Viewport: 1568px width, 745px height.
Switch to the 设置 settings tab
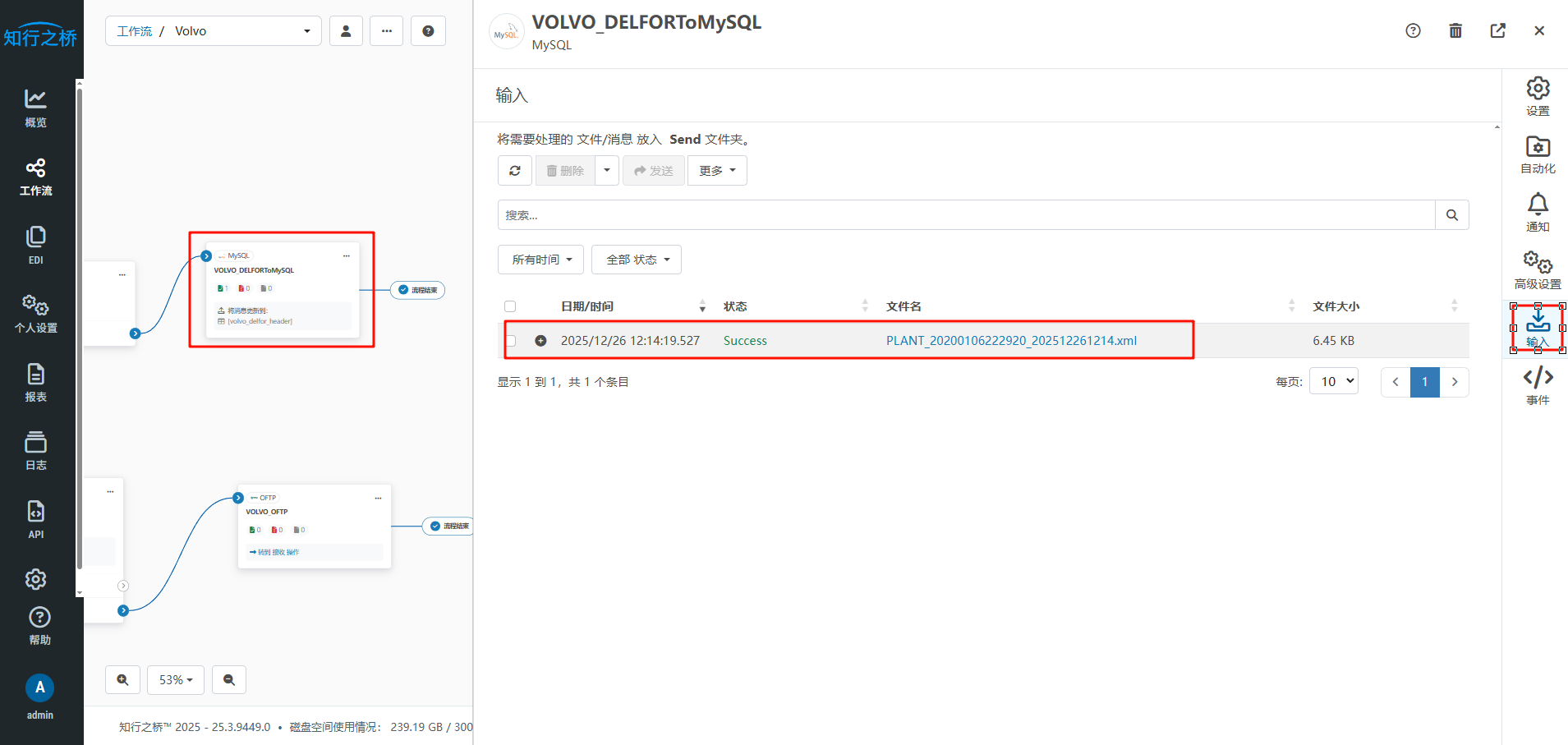pos(1537,96)
